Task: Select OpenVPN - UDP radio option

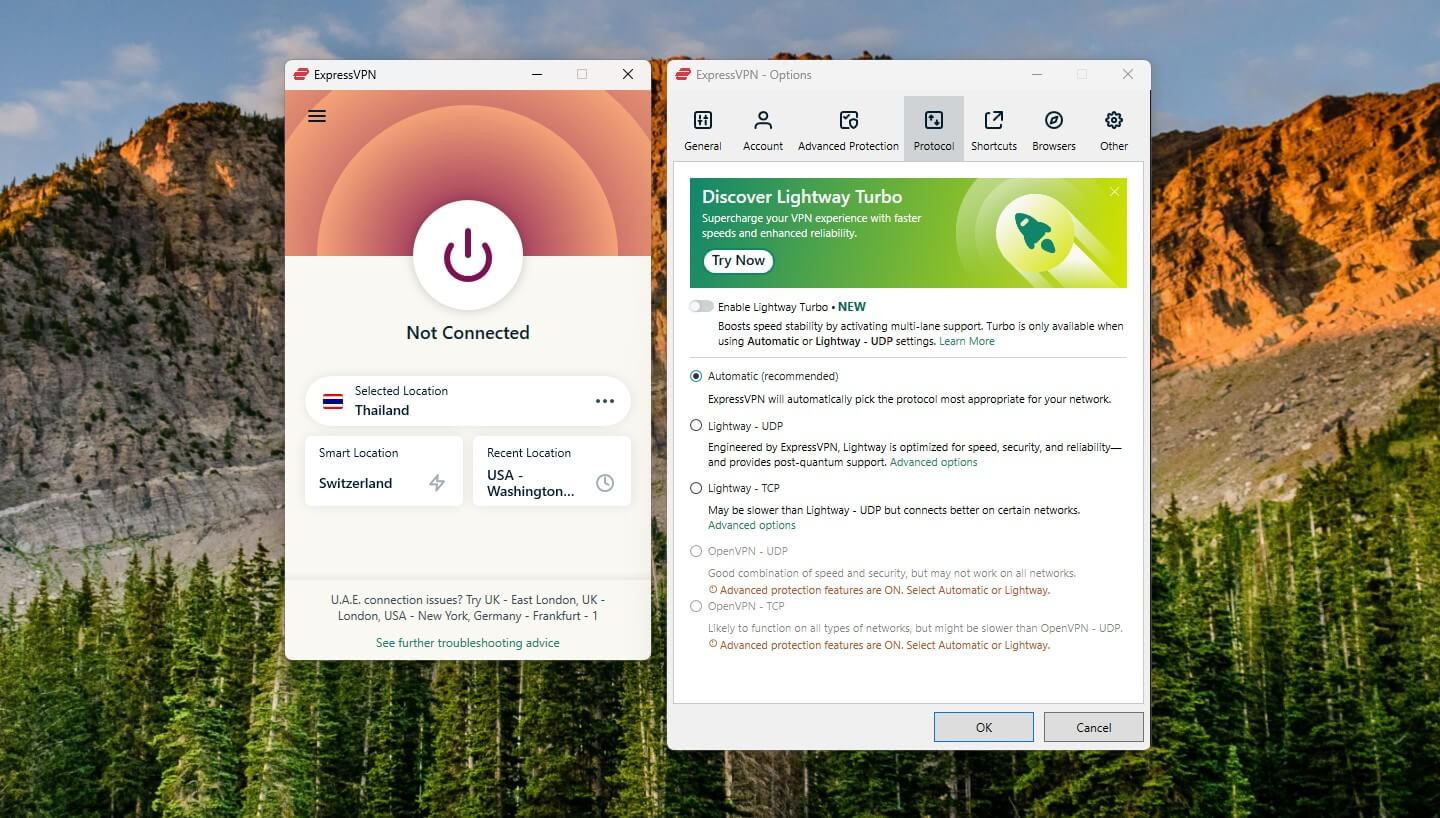Action: pyautogui.click(x=696, y=551)
